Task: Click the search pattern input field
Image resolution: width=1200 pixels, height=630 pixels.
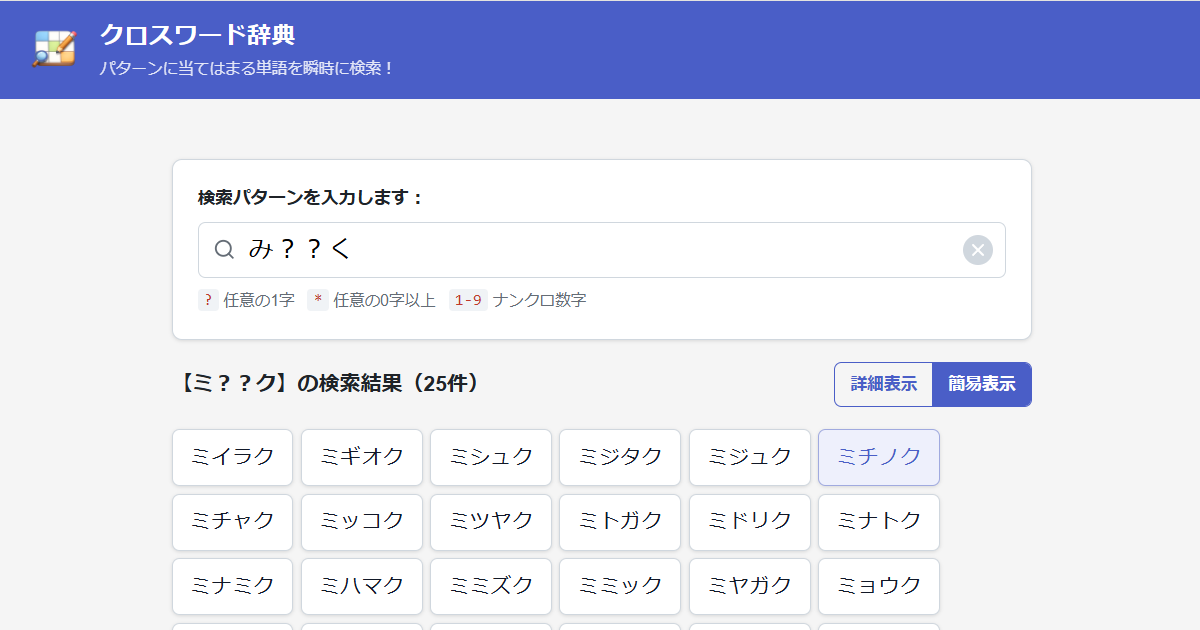Action: point(600,250)
